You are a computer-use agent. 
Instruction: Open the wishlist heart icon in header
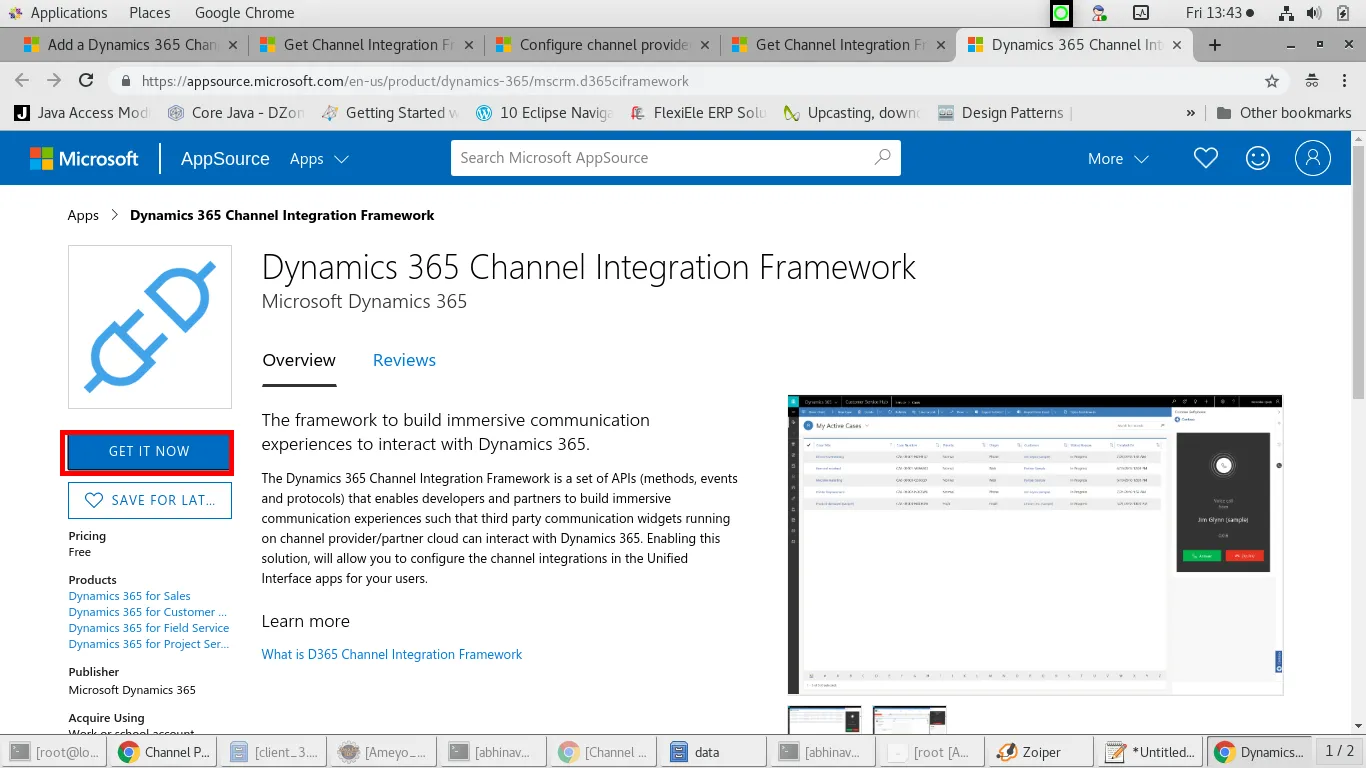point(1206,158)
